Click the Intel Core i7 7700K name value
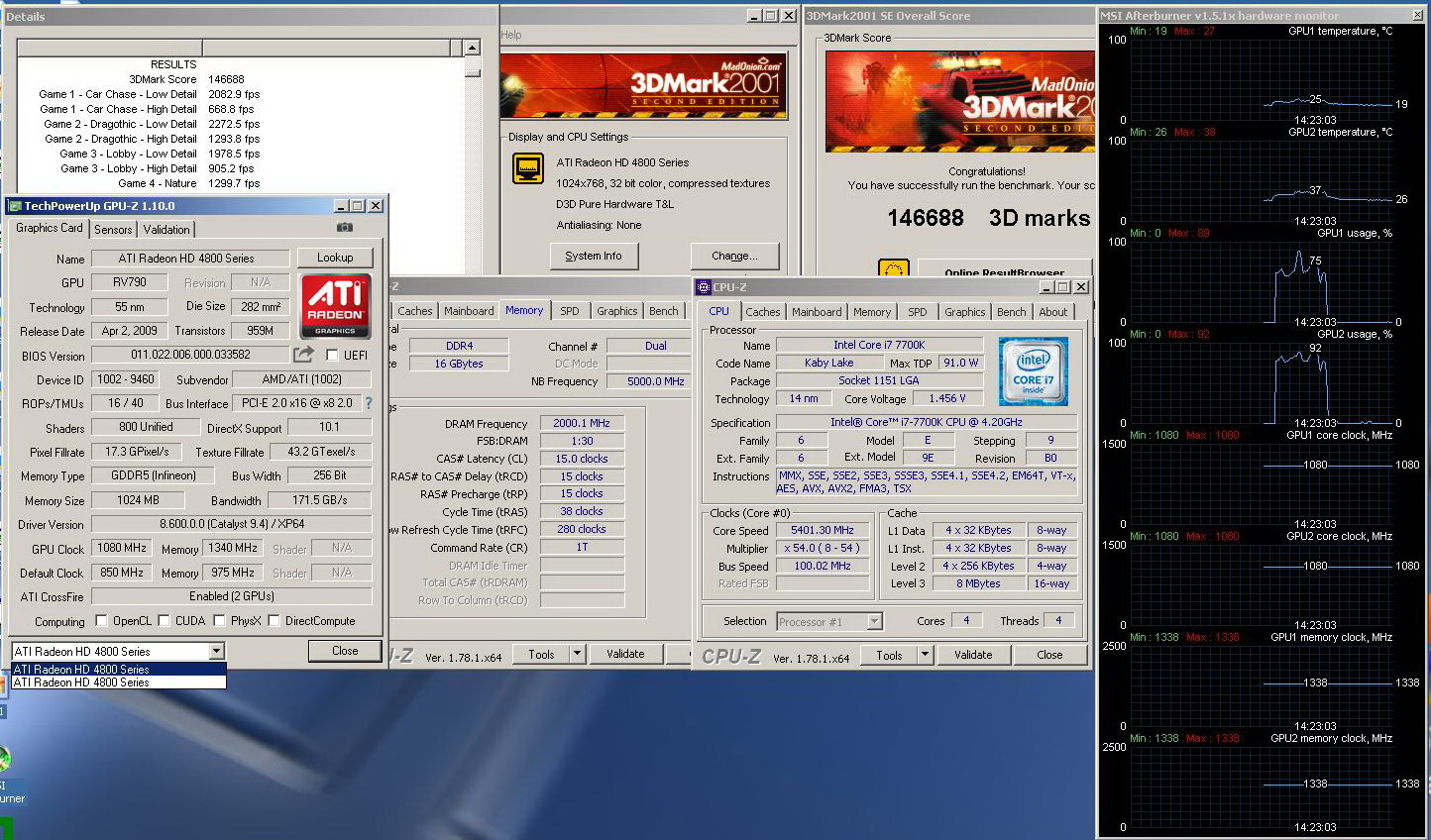The image size is (1431, 840). point(879,345)
